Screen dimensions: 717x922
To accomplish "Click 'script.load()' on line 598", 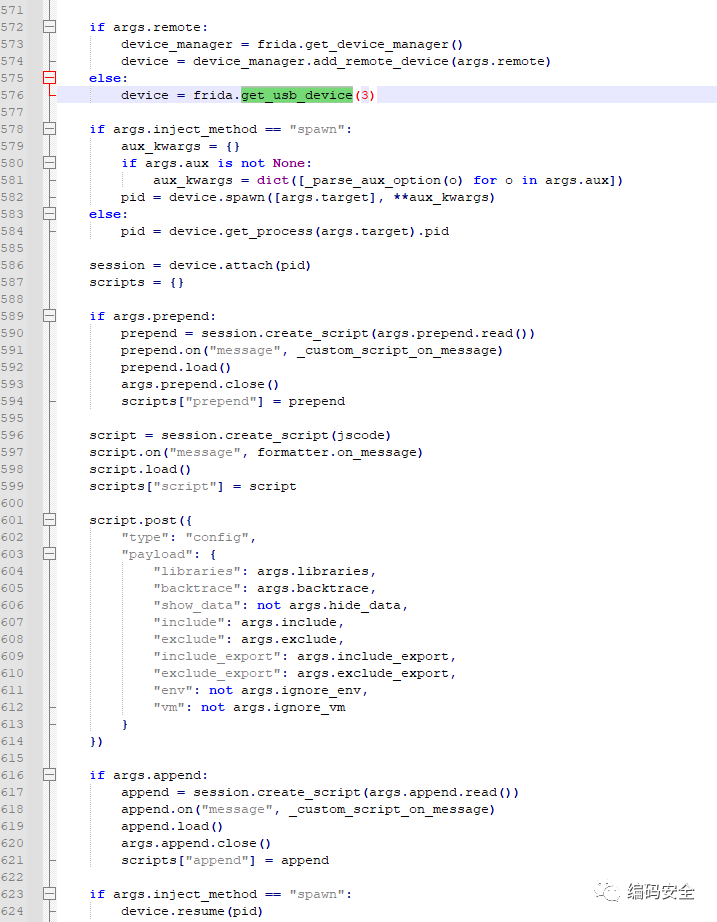I will (x=140, y=470).
